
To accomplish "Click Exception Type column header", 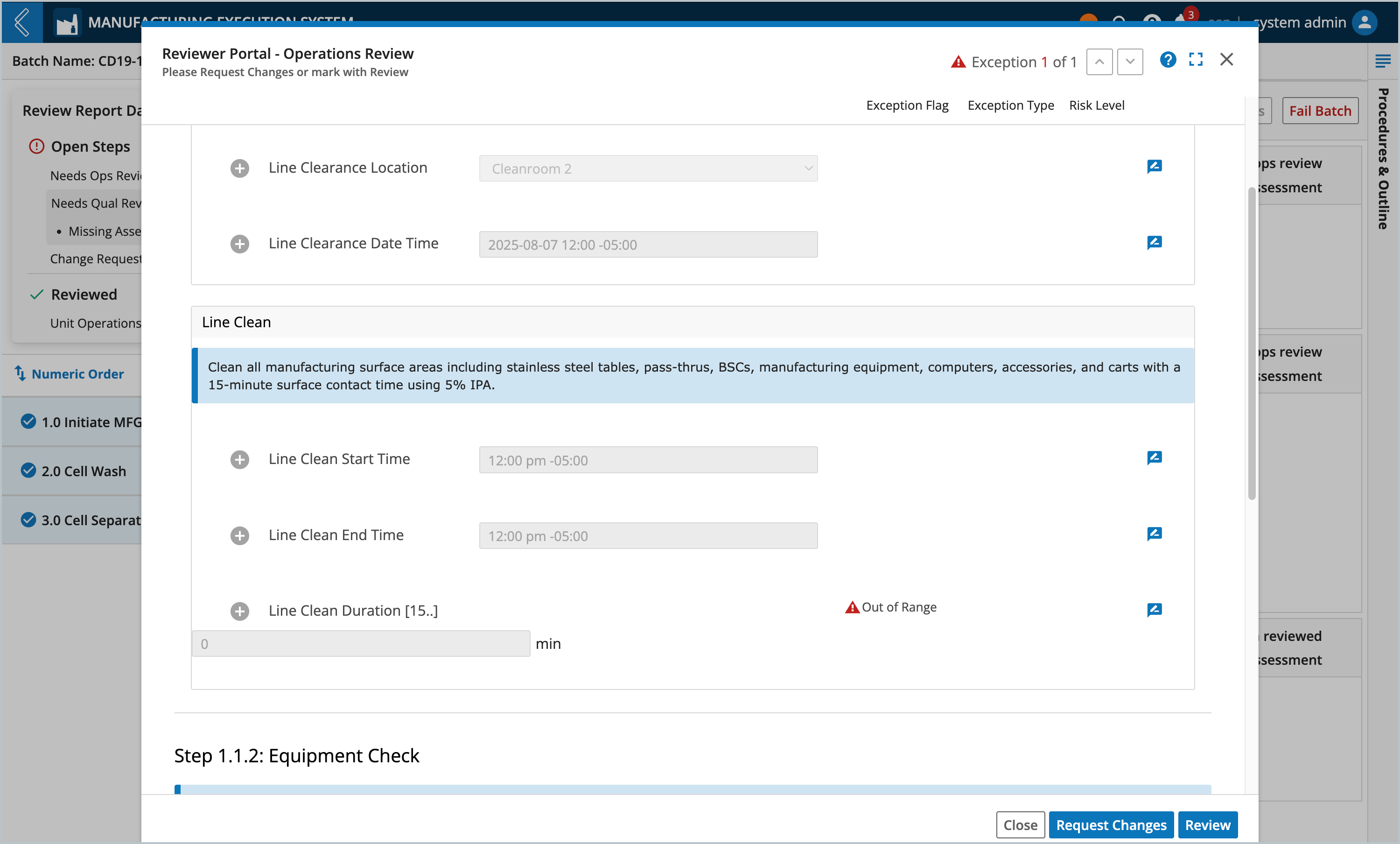I will [x=1010, y=105].
